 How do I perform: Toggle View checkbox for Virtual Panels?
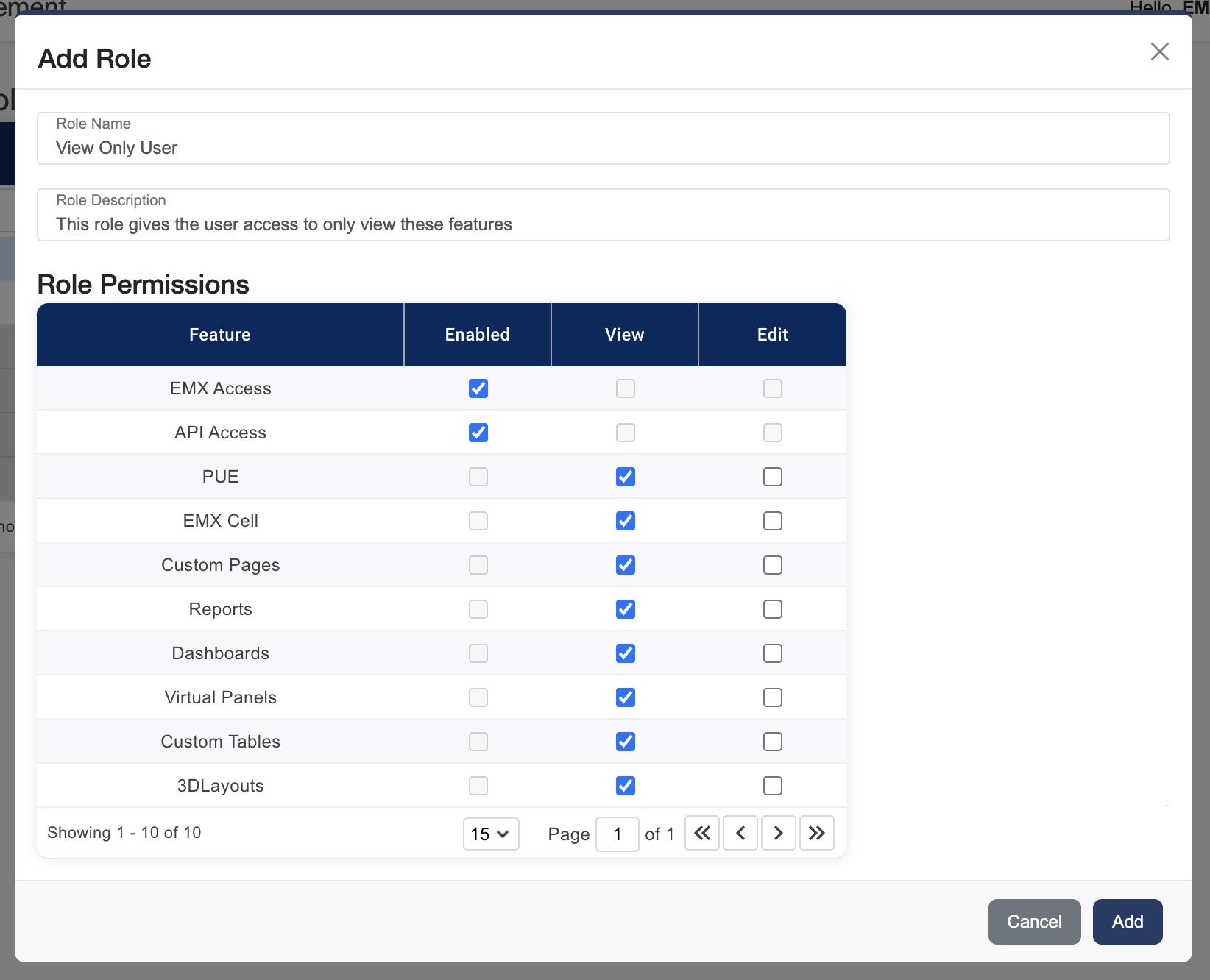click(x=626, y=697)
